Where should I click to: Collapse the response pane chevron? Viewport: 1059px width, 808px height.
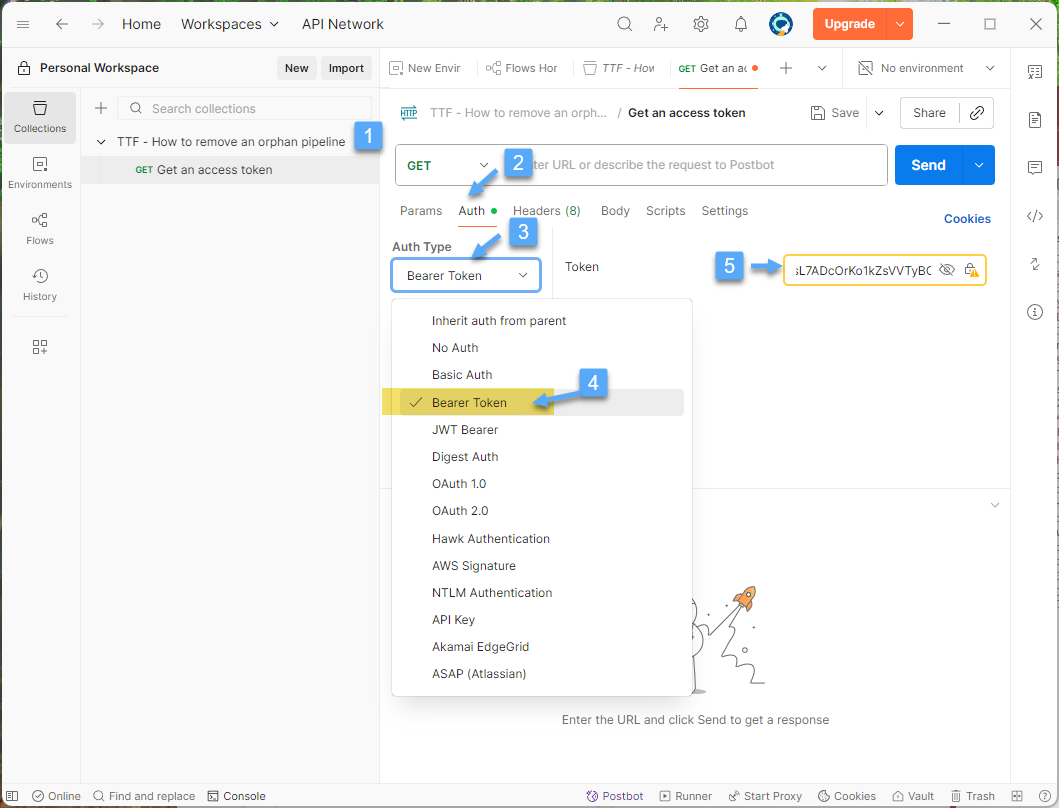point(995,505)
